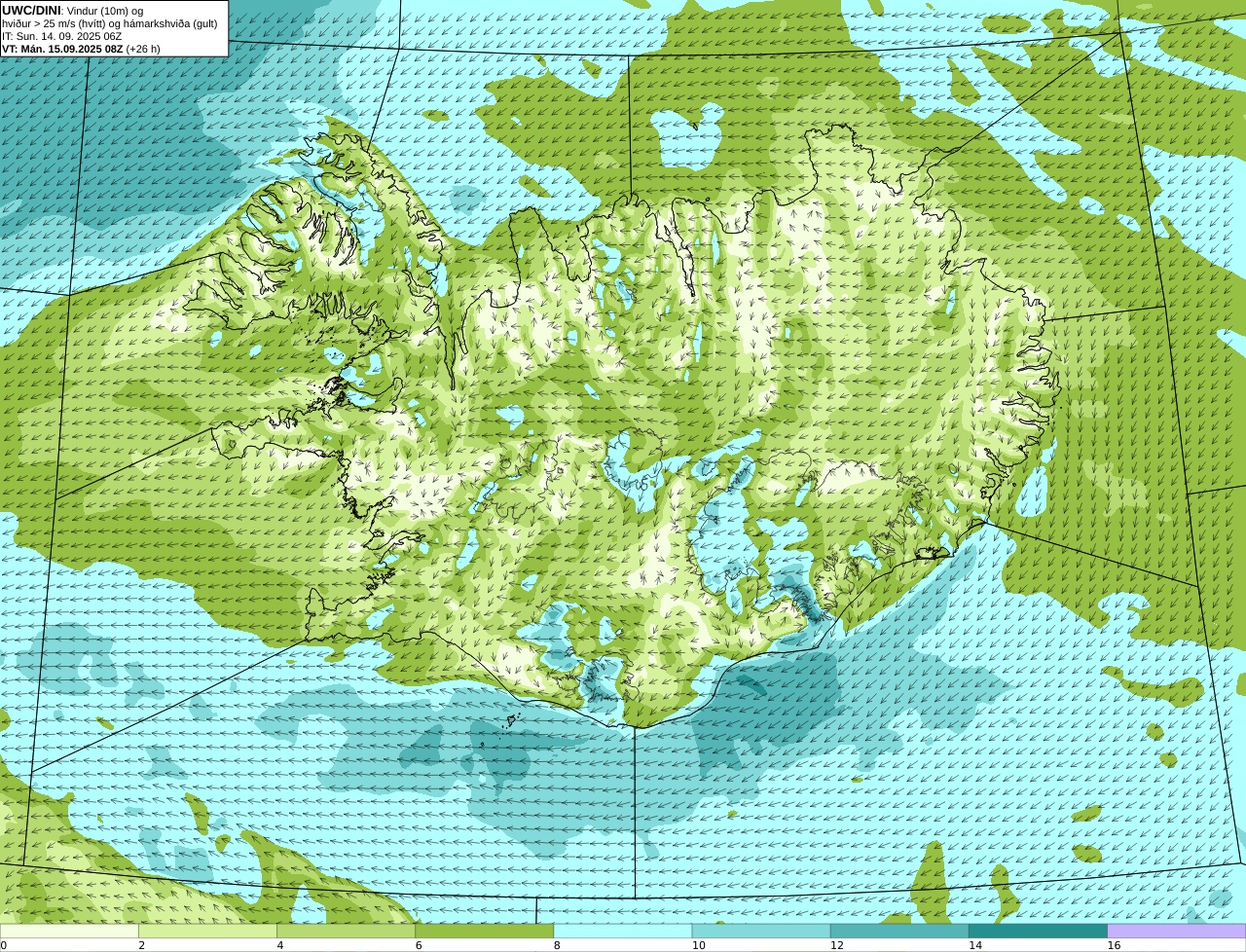Screen dimensions: 1246x952
Task: Click the 'VT: Mán. 15.09.2025 08Z' valid time
Action: (62, 49)
